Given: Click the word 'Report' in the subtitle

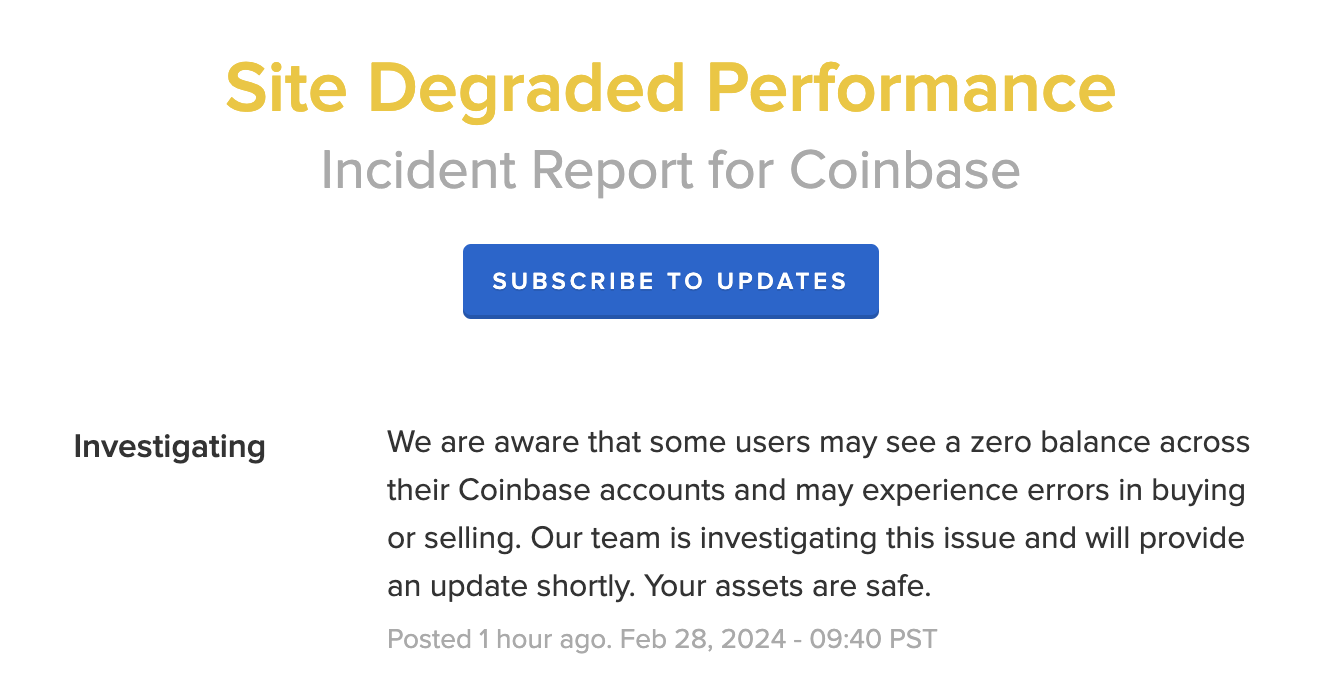Looking at the screenshot, I should (x=608, y=170).
